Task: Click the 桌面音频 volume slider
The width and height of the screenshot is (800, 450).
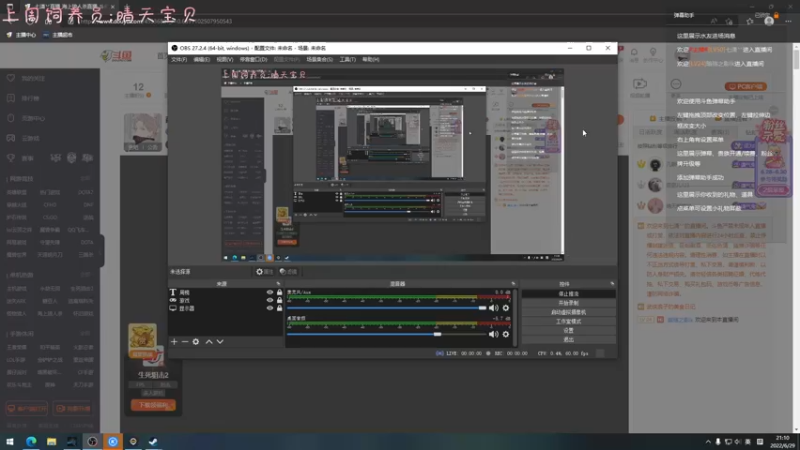Action: [x=386, y=334]
